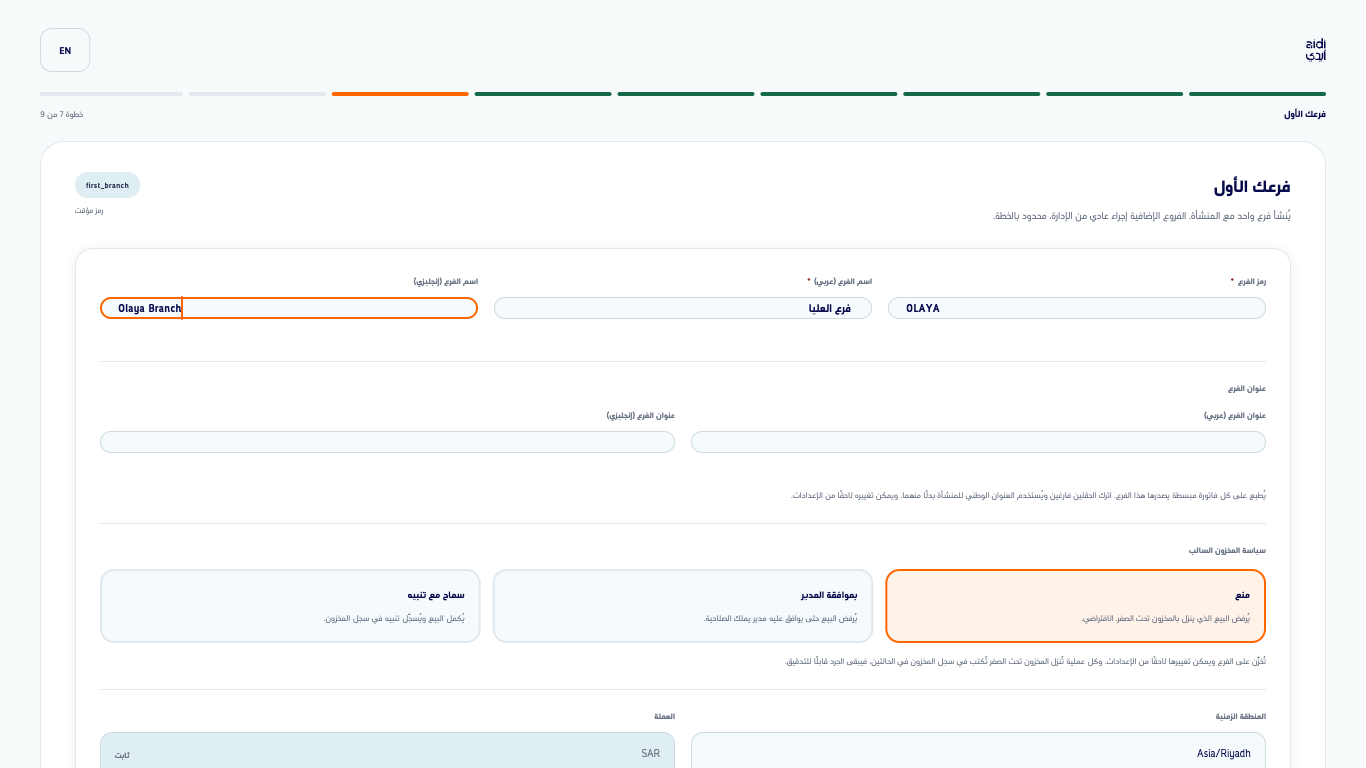Click the first_branch temporary code badge
Image resolution: width=1366 pixels, height=768 pixels.
click(x=107, y=185)
